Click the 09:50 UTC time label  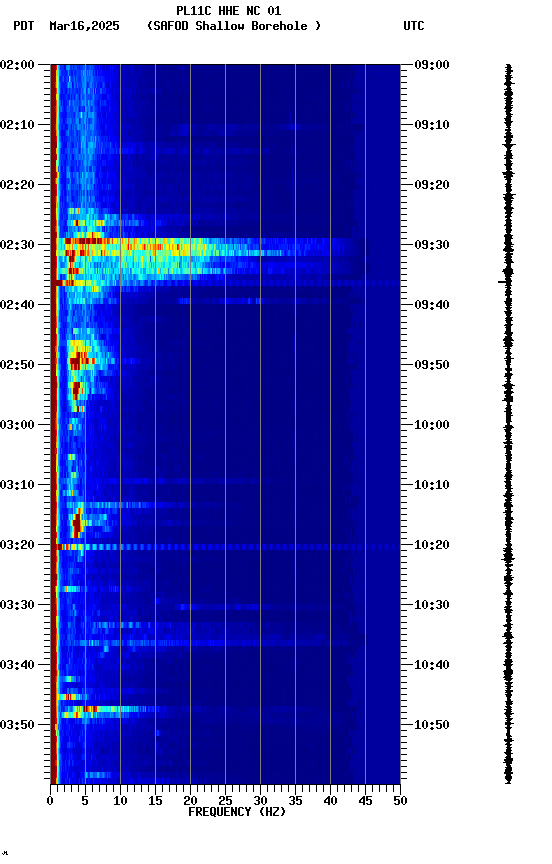[432, 365]
